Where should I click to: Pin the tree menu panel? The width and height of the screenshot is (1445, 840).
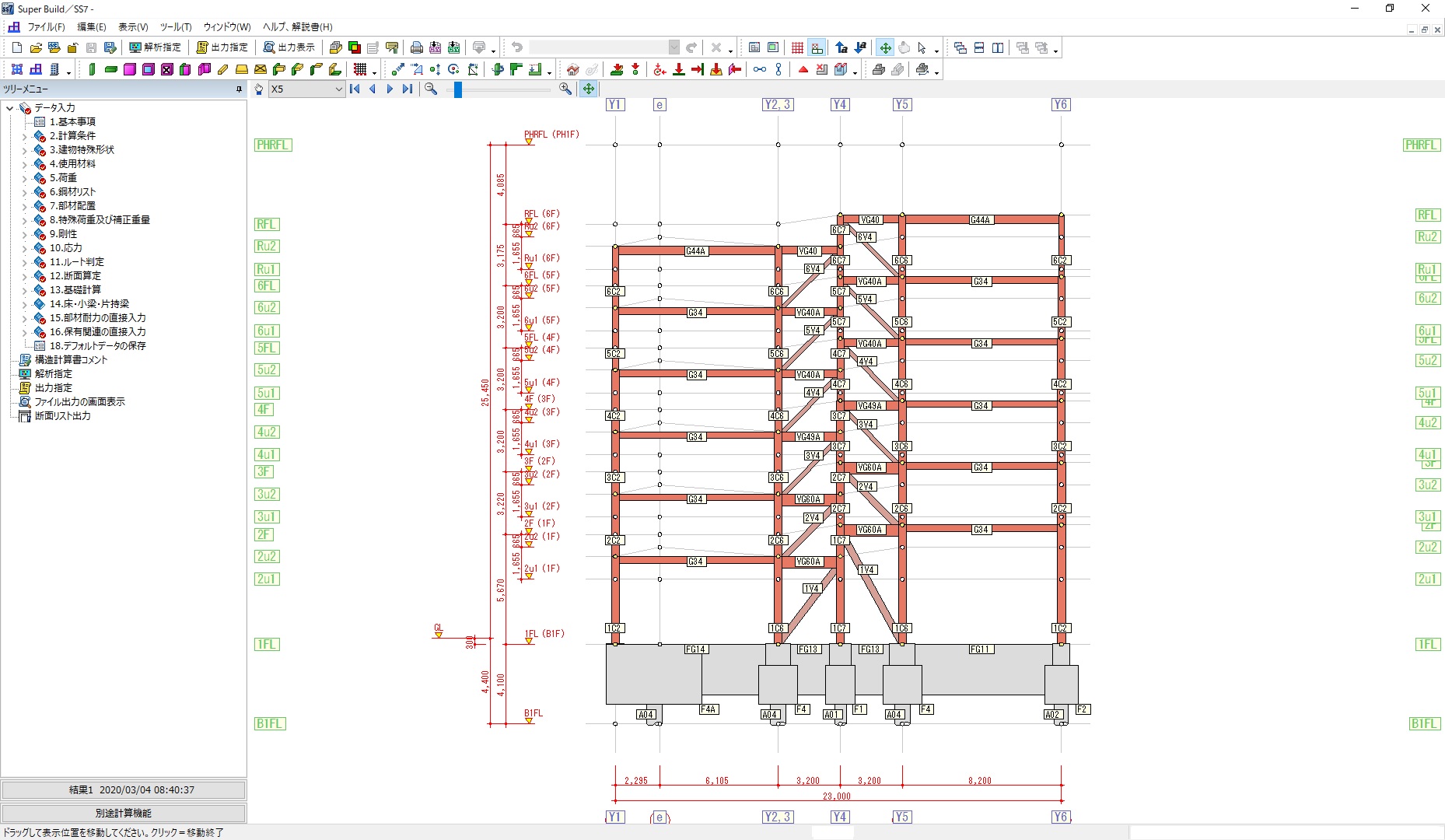coord(239,89)
